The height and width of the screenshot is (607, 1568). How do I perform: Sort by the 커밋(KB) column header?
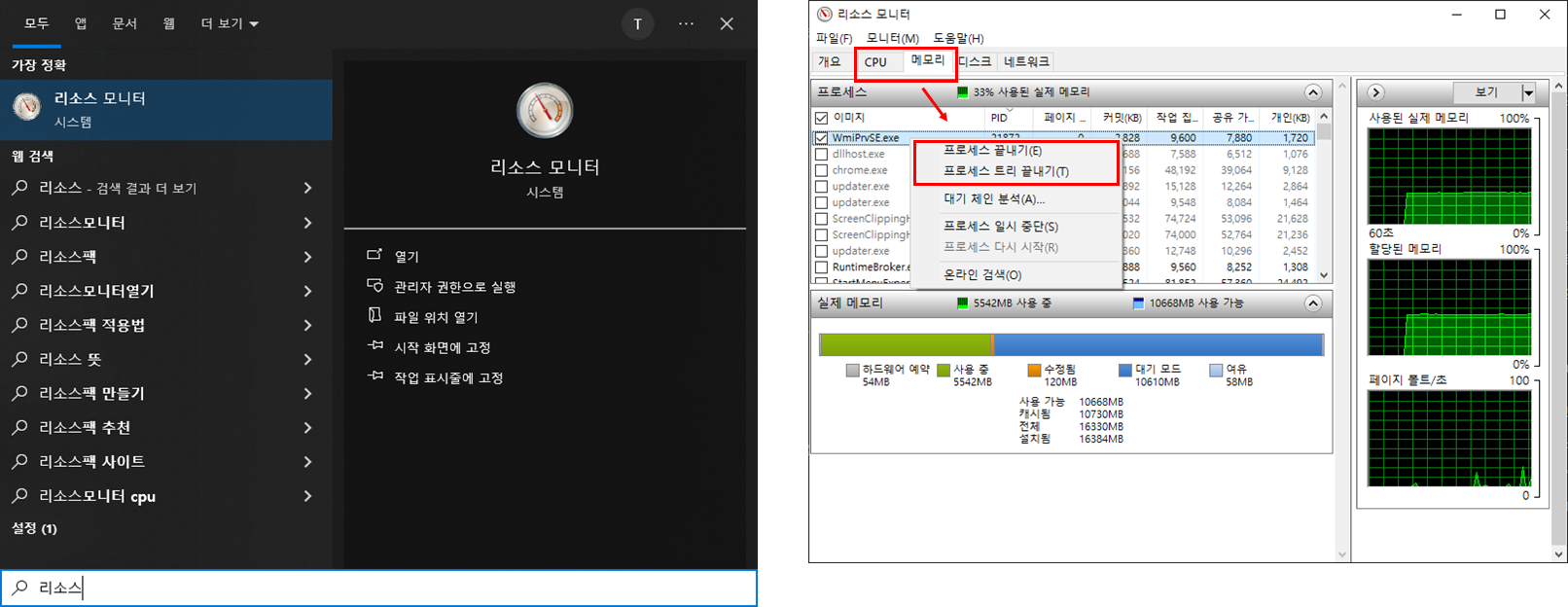(x=1121, y=118)
